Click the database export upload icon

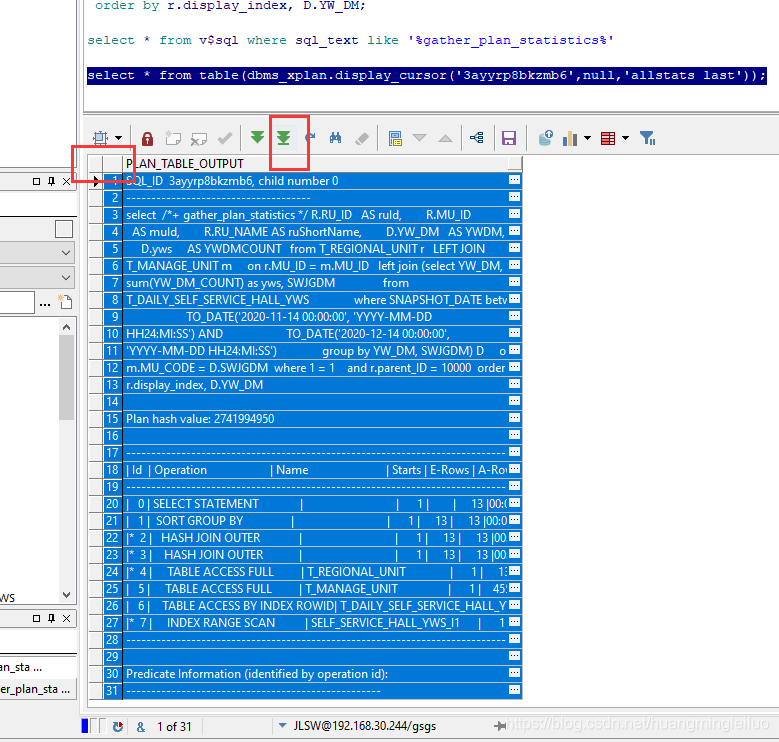[545, 138]
